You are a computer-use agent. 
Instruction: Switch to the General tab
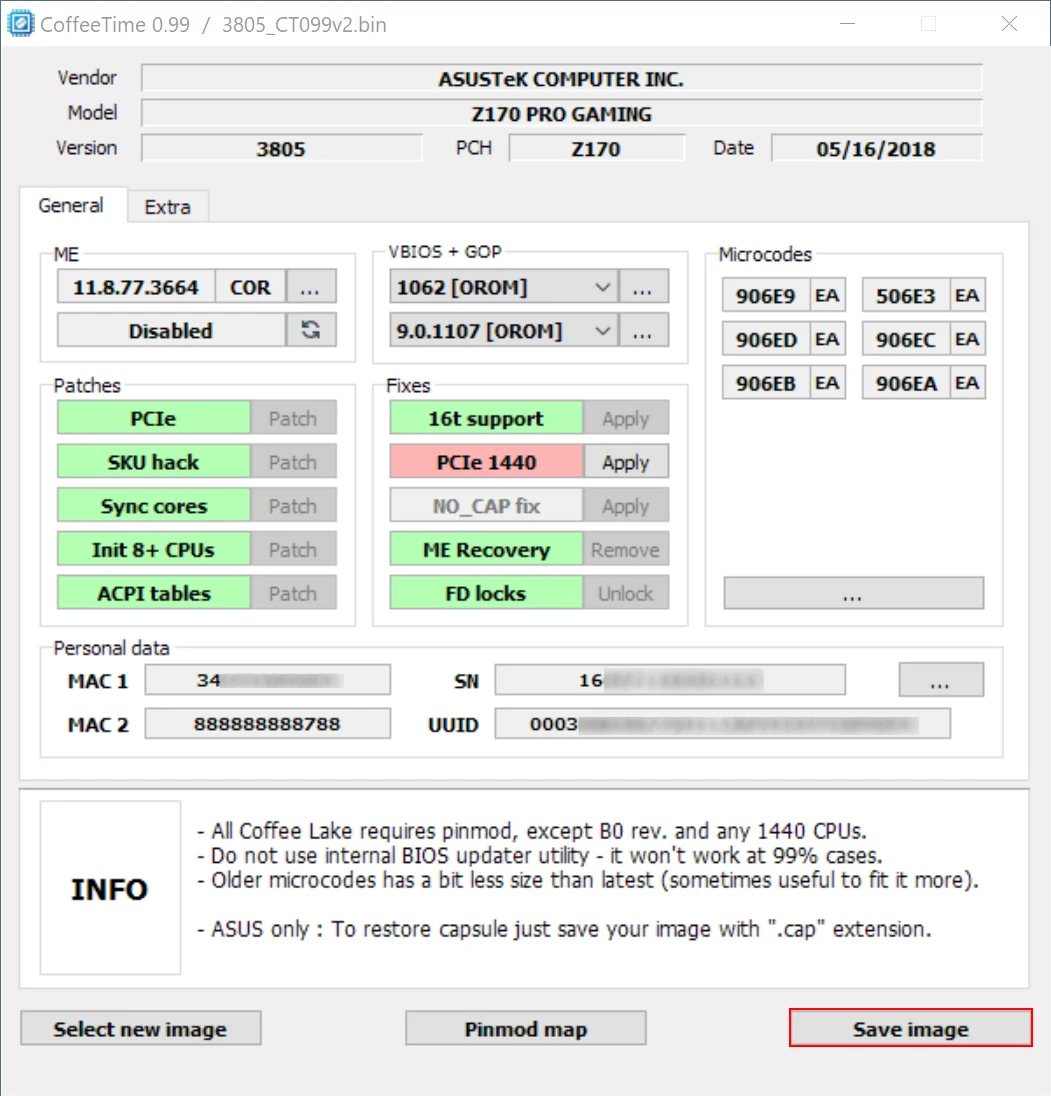[71, 206]
